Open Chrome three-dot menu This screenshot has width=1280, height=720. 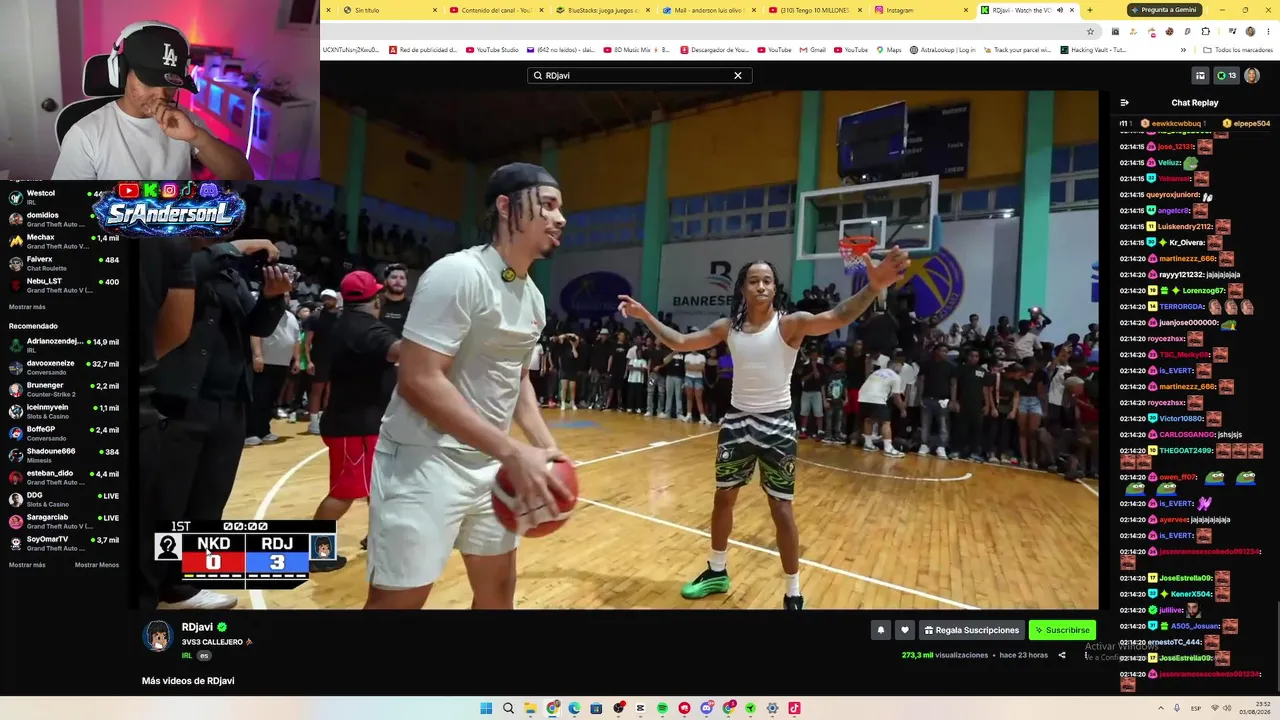(x=1268, y=31)
